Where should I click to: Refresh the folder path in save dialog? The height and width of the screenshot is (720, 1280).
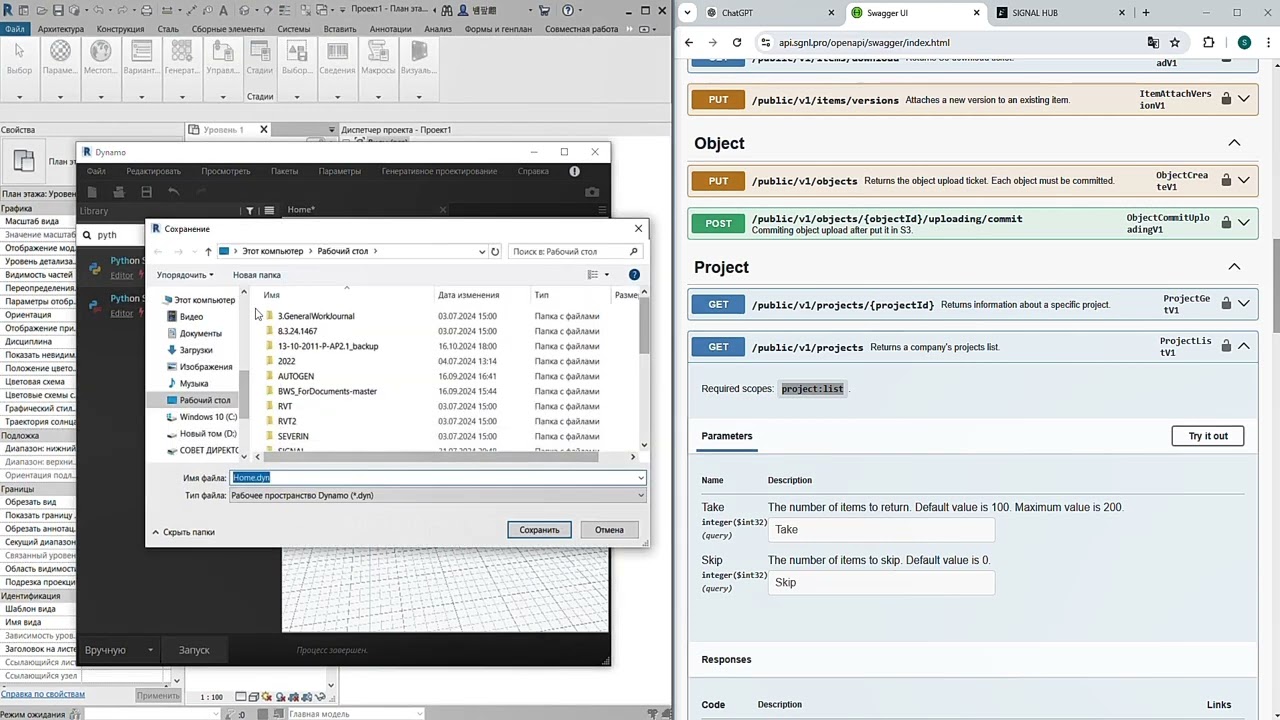(495, 251)
